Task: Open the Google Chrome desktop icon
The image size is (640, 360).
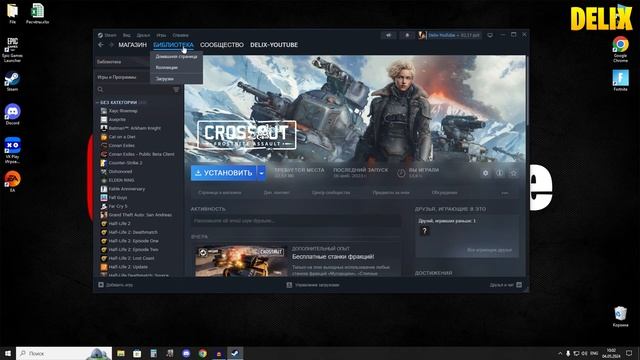Action: point(620,49)
